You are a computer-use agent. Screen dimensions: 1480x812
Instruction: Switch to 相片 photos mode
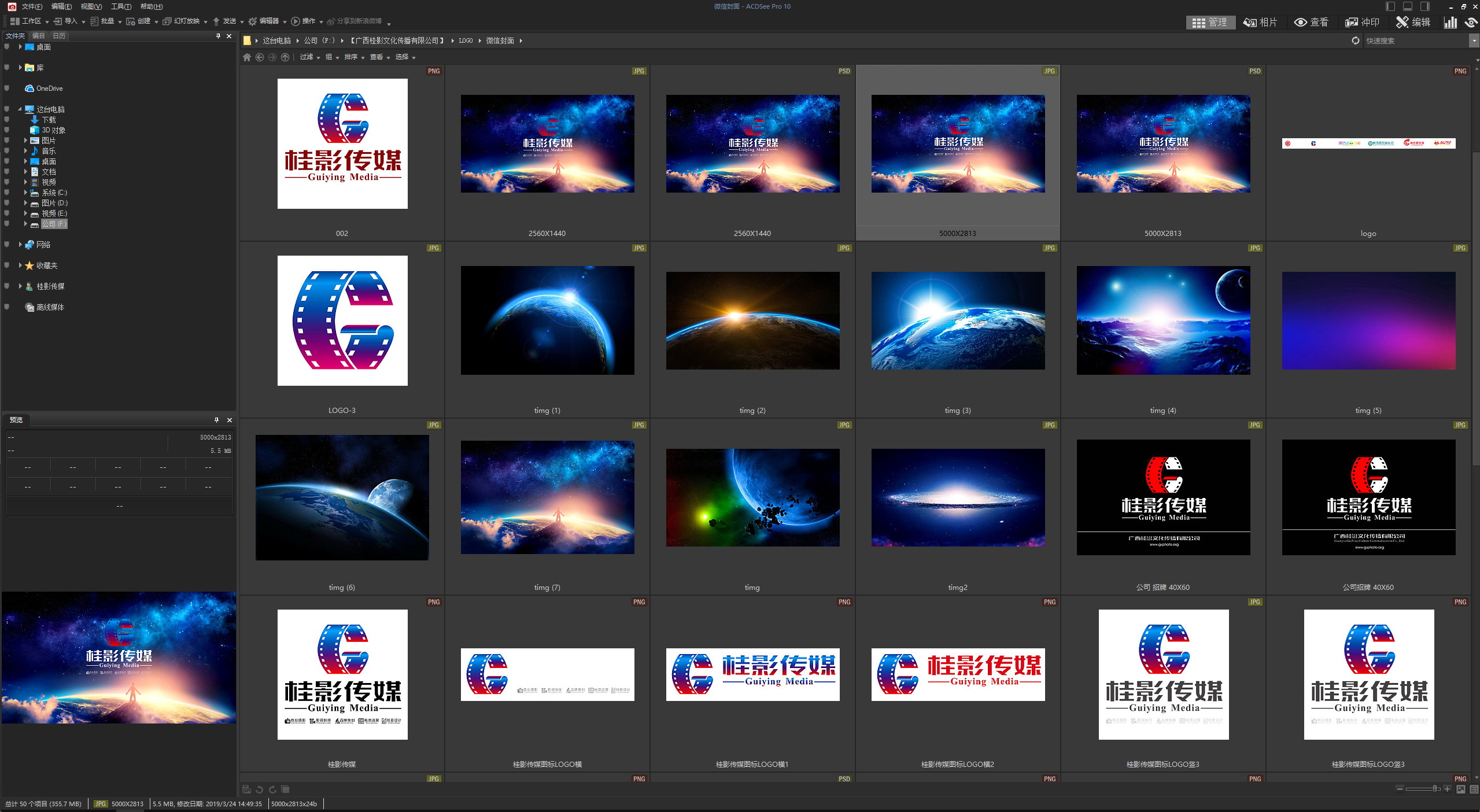click(x=1260, y=22)
